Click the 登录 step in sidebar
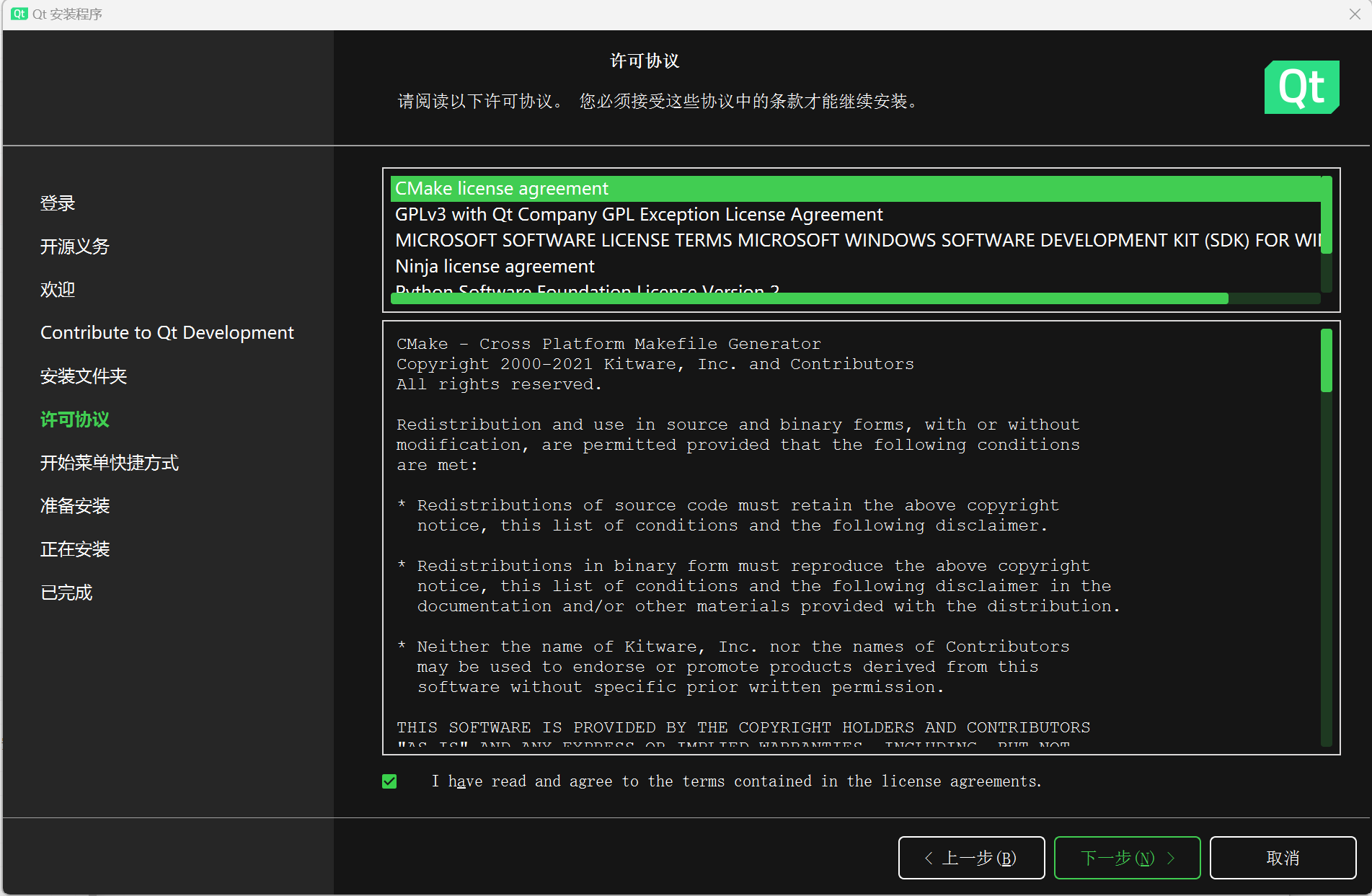The image size is (1372, 896). (x=58, y=203)
